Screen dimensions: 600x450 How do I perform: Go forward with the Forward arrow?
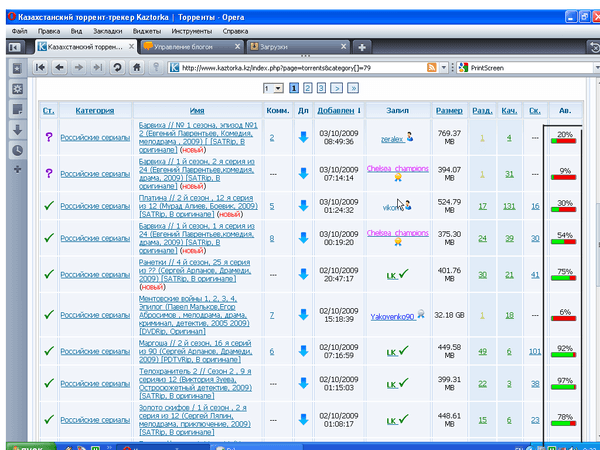click(x=78, y=68)
